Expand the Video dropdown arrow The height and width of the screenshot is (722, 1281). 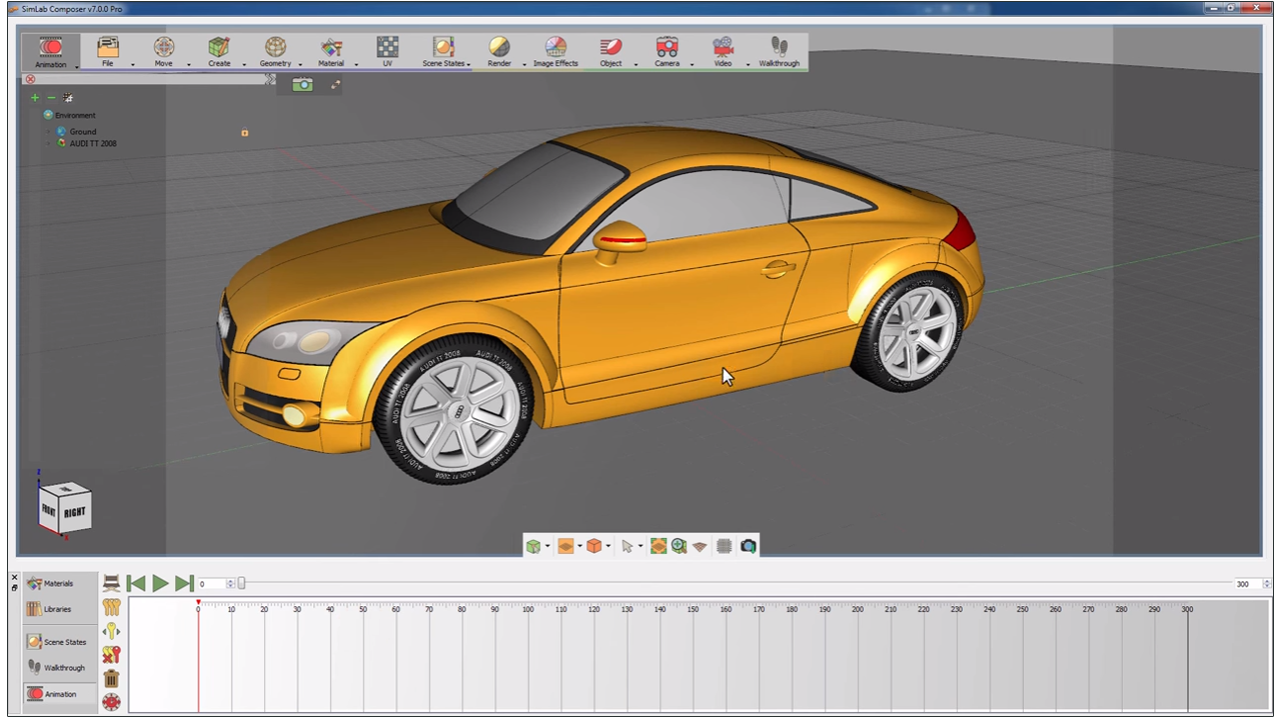click(748, 65)
